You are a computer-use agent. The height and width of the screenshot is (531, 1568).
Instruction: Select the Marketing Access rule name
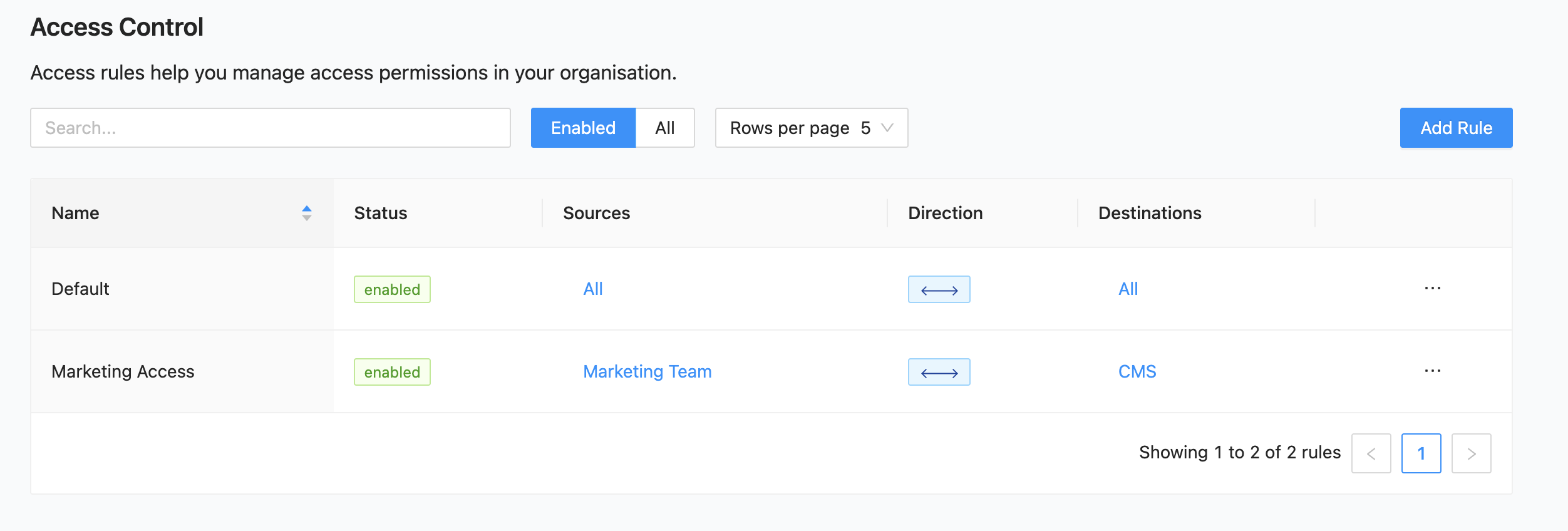(123, 372)
